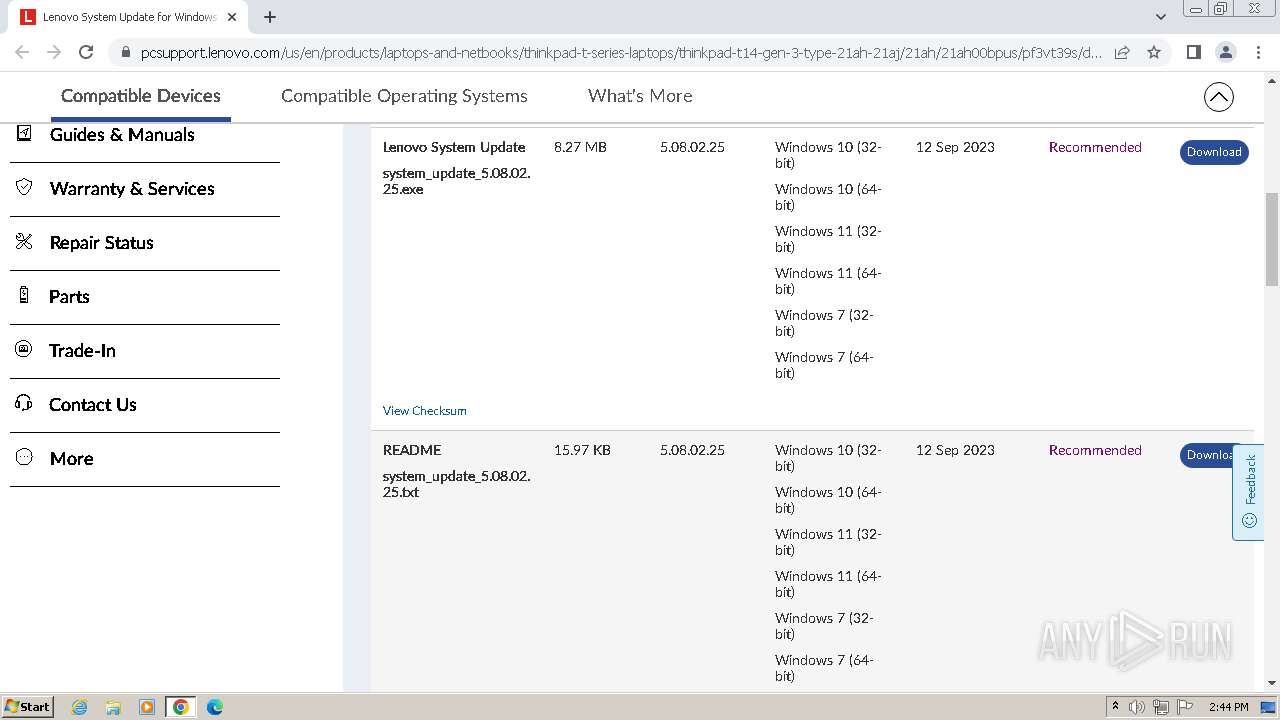
Task: Click the Trade-In icon
Action: click(x=25, y=350)
